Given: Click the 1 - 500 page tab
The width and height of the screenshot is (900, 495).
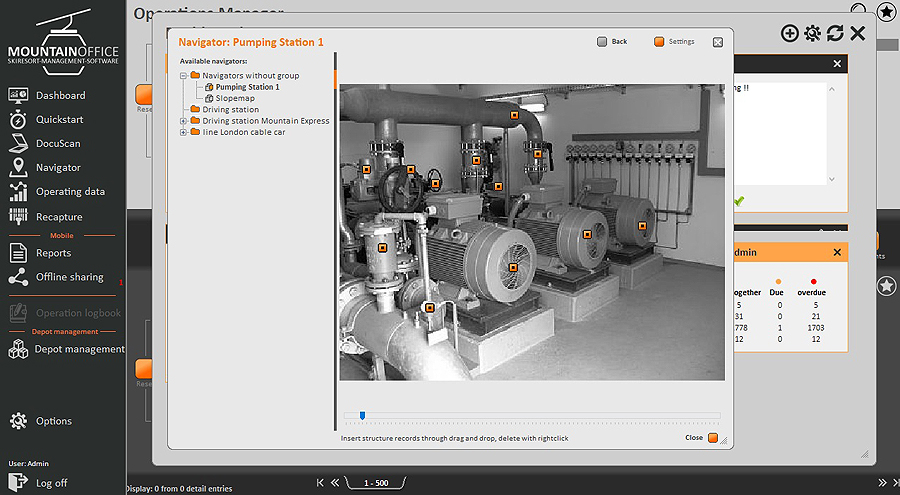Looking at the screenshot, I should pos(378,483).
